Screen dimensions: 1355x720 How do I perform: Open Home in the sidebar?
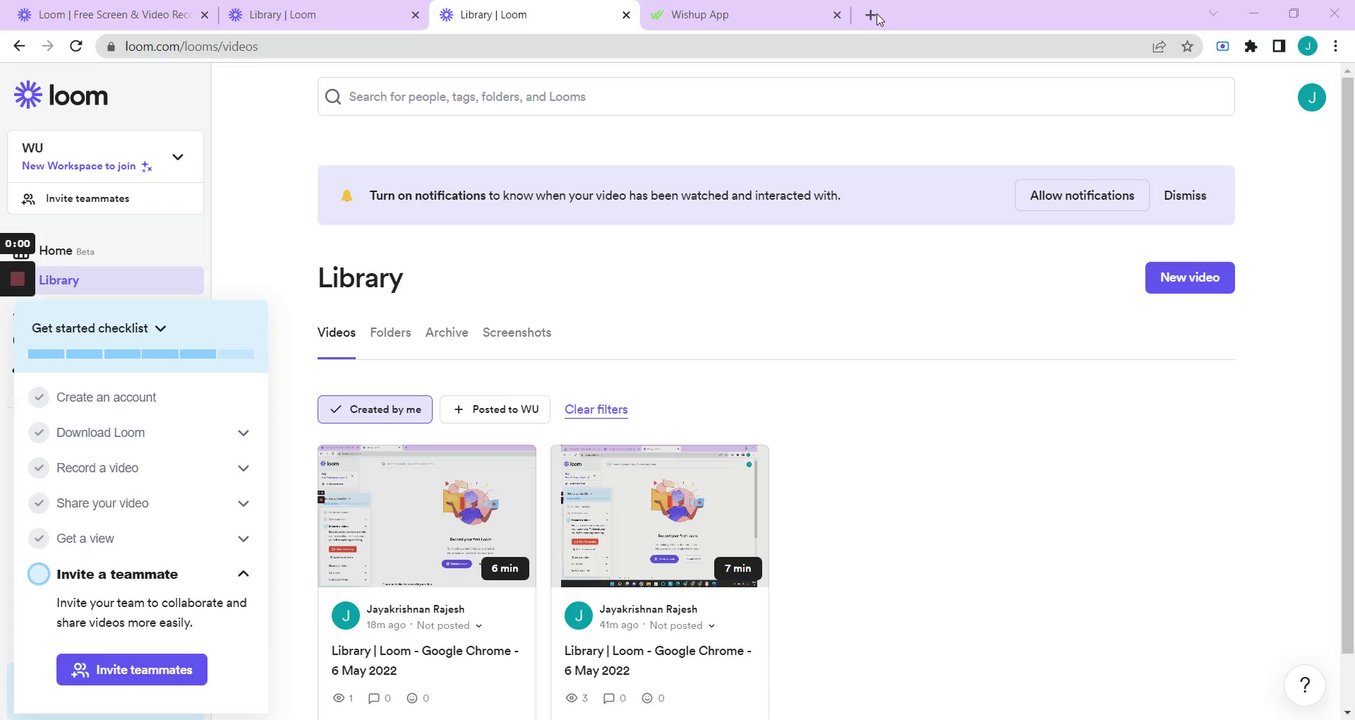point(55,251)
